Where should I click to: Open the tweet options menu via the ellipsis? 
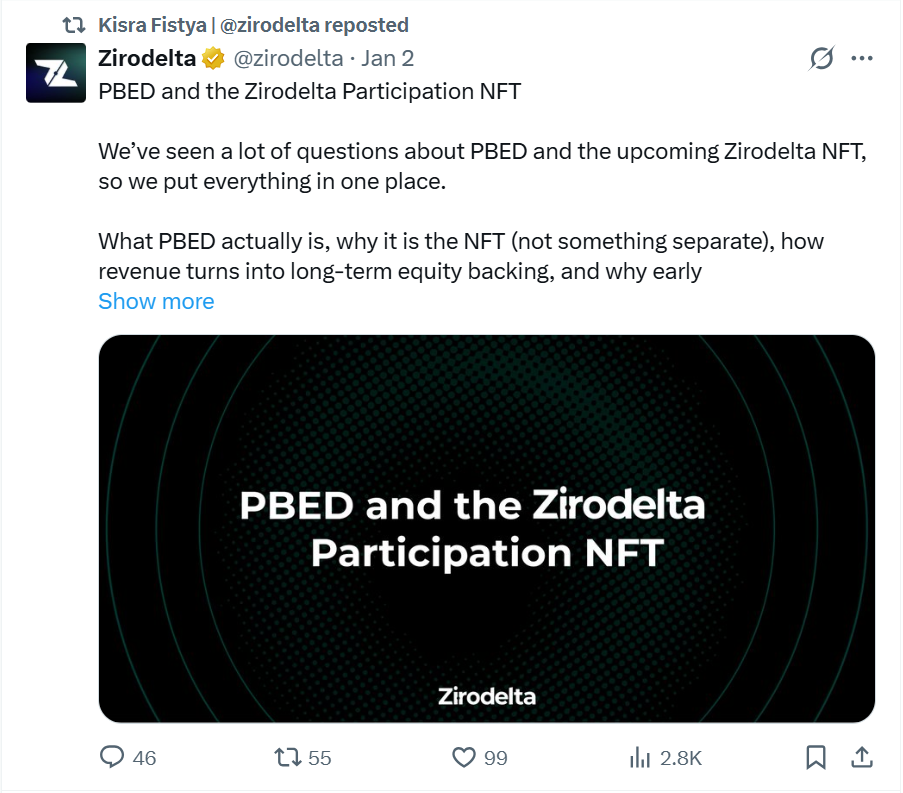(x=862, y=59)
